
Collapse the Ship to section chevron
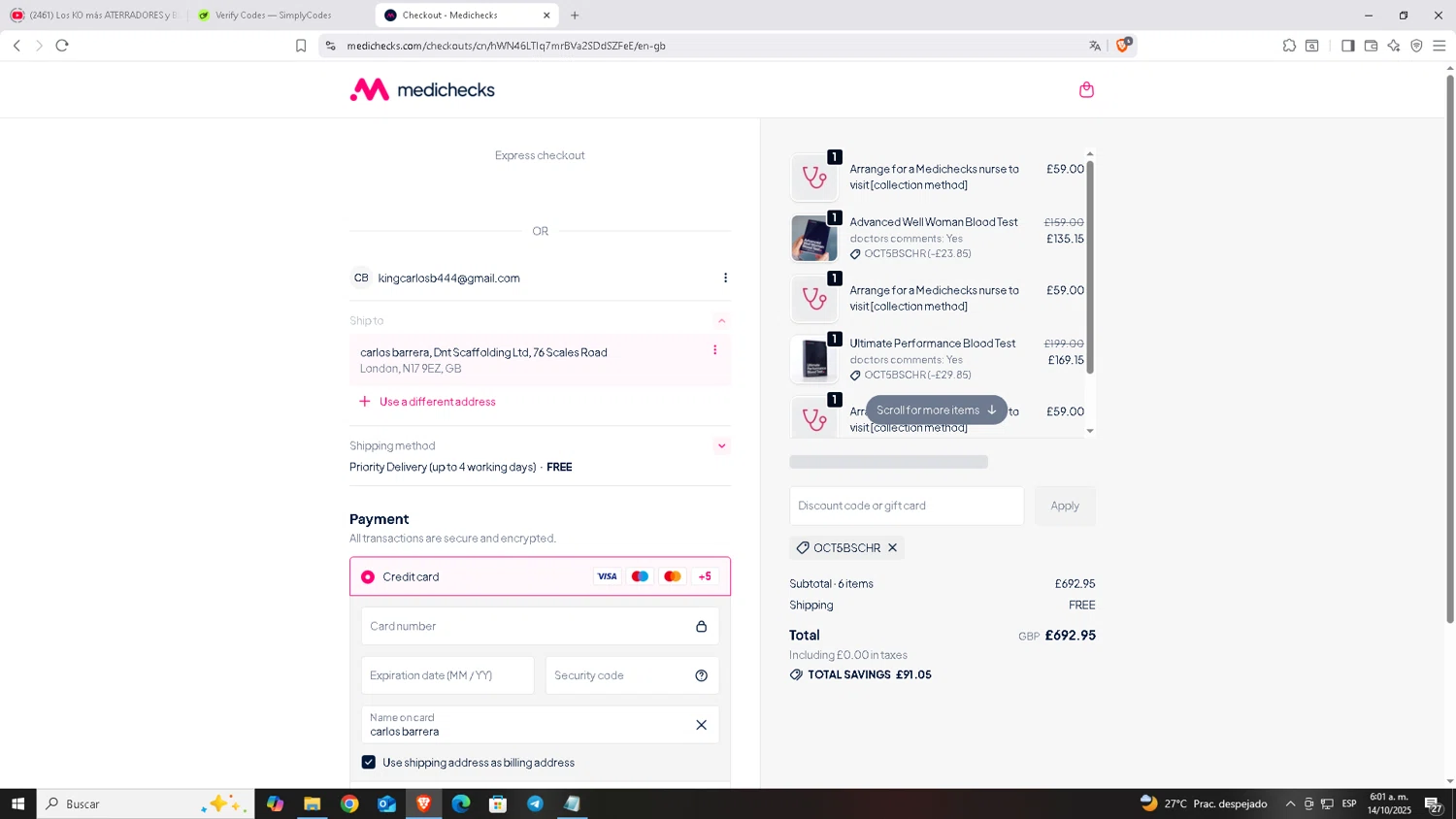tap(721, 321)
